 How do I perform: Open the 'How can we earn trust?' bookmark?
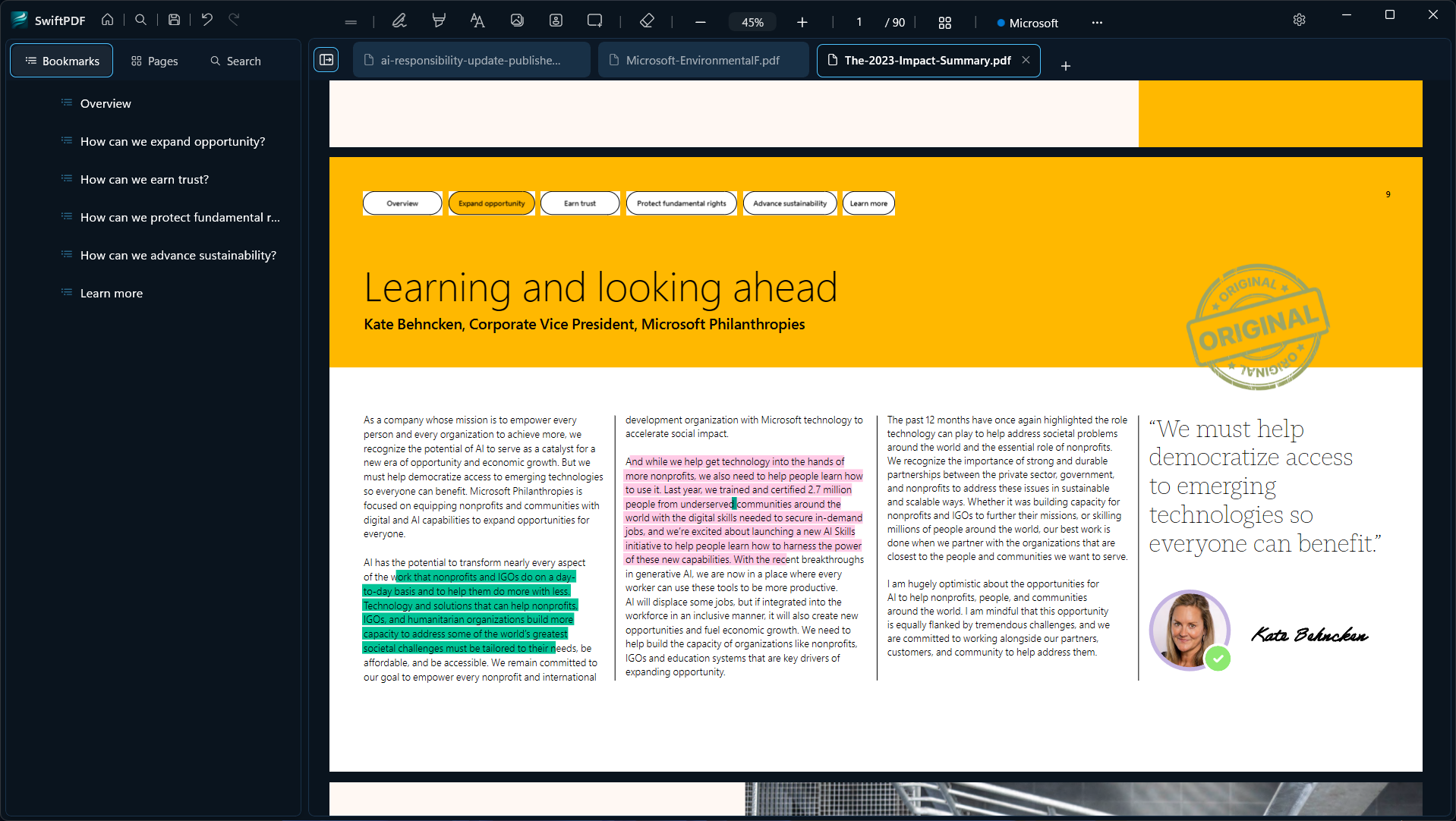tap(144, 180)
